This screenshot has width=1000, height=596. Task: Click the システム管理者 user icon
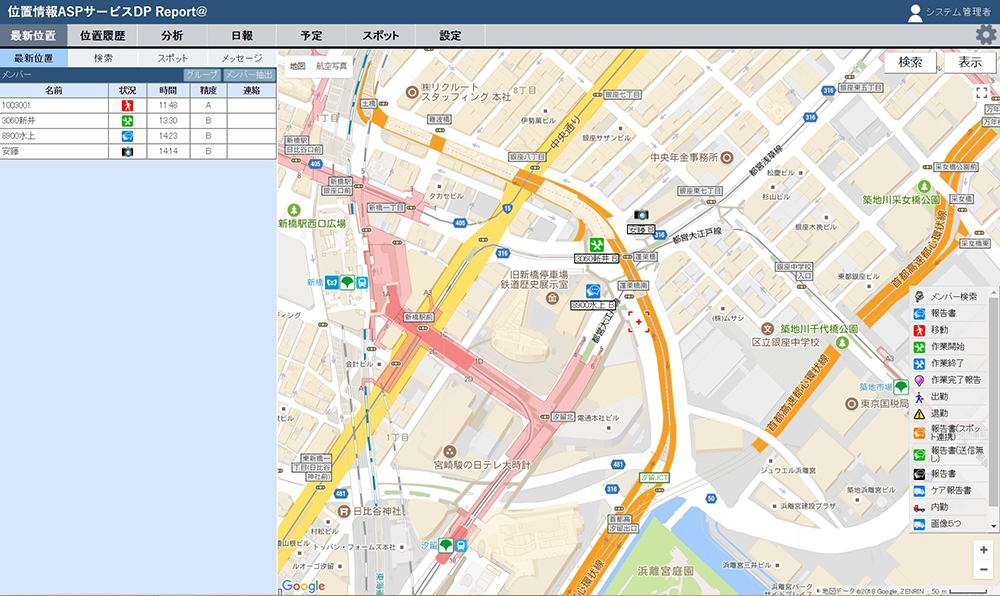tap(915, 13)
